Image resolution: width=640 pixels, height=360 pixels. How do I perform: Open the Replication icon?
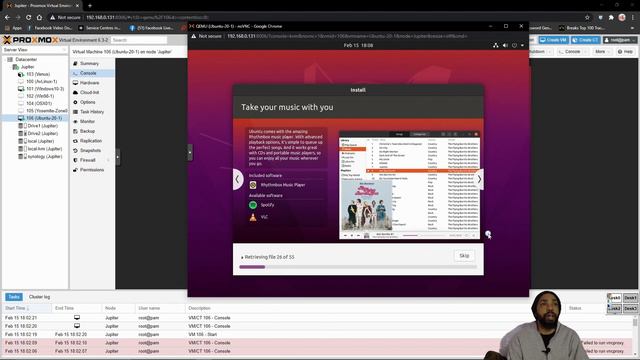tap(76, 141)
